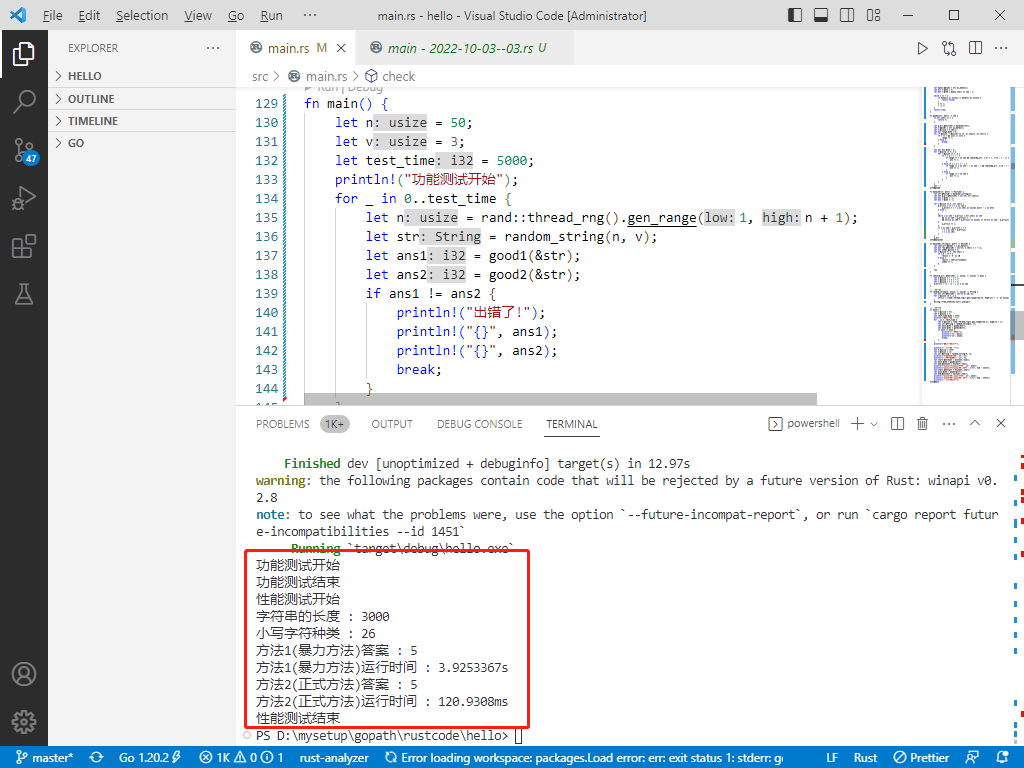Open the Visual Studio Code logo menu
Image resolution: width=1024 pixels, height=768 pixels.
18,15
